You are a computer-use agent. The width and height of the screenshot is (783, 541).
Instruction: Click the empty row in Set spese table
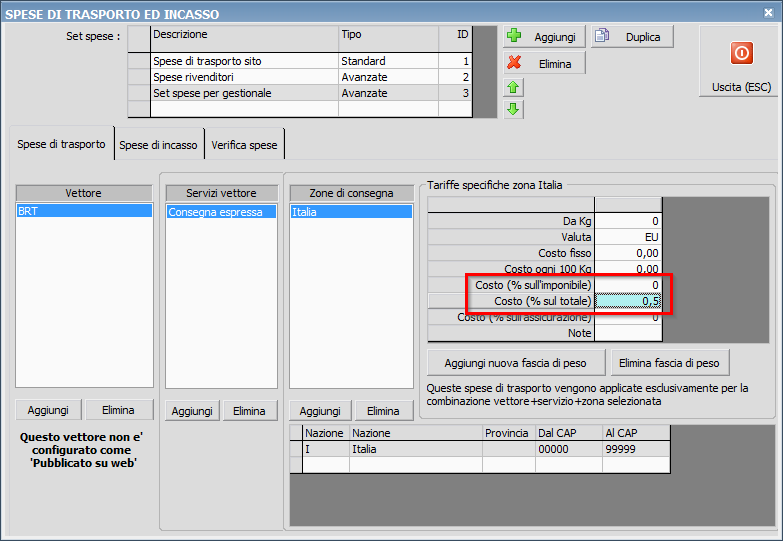coord(300,109)
